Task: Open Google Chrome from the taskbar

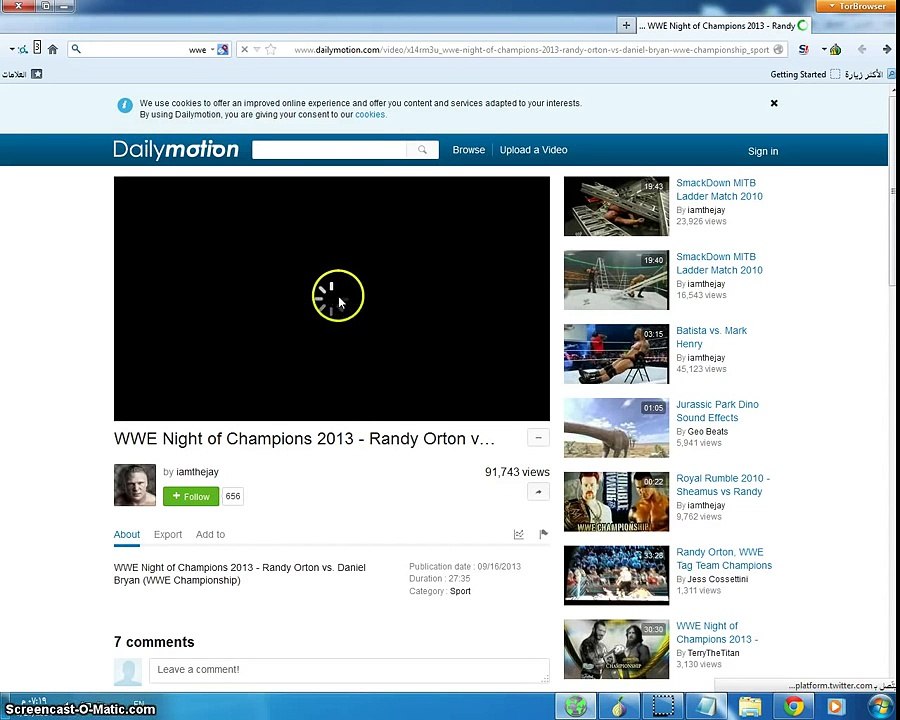Action: (794, 706)
